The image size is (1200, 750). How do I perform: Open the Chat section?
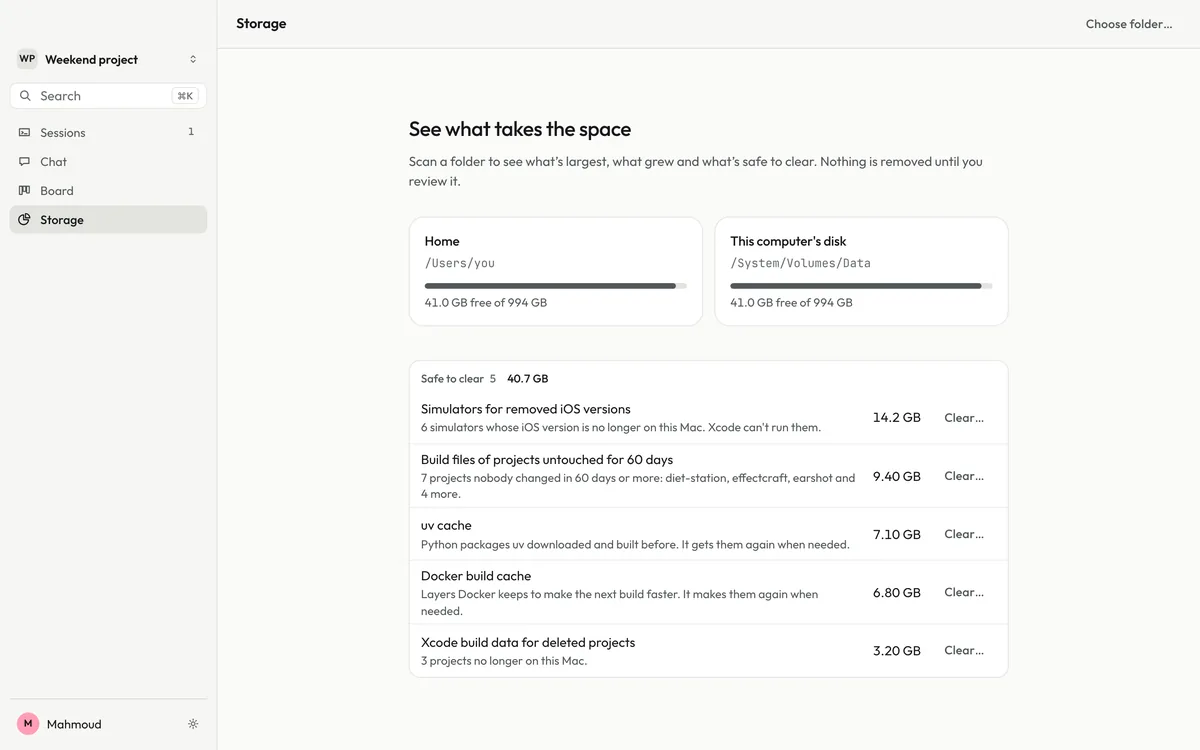tap(108, 161)
